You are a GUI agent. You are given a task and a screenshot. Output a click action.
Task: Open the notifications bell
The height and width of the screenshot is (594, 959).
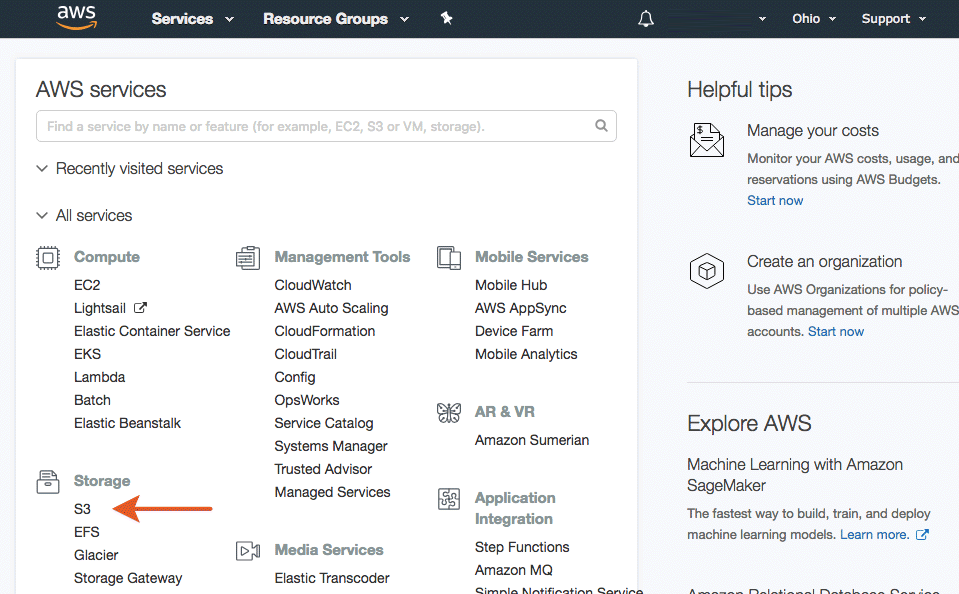(x=646, y=19)
